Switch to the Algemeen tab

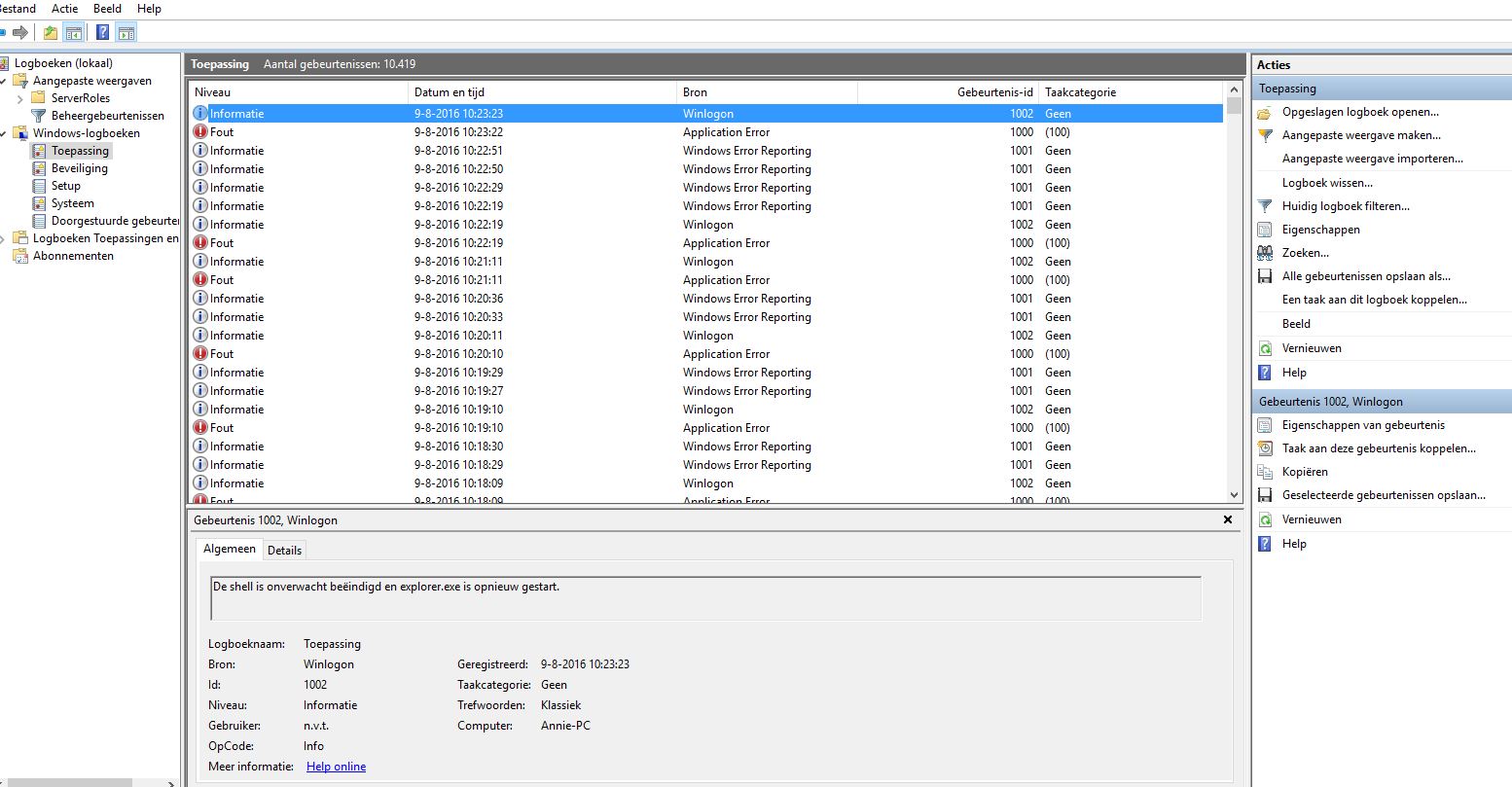[x=230, y=549]
